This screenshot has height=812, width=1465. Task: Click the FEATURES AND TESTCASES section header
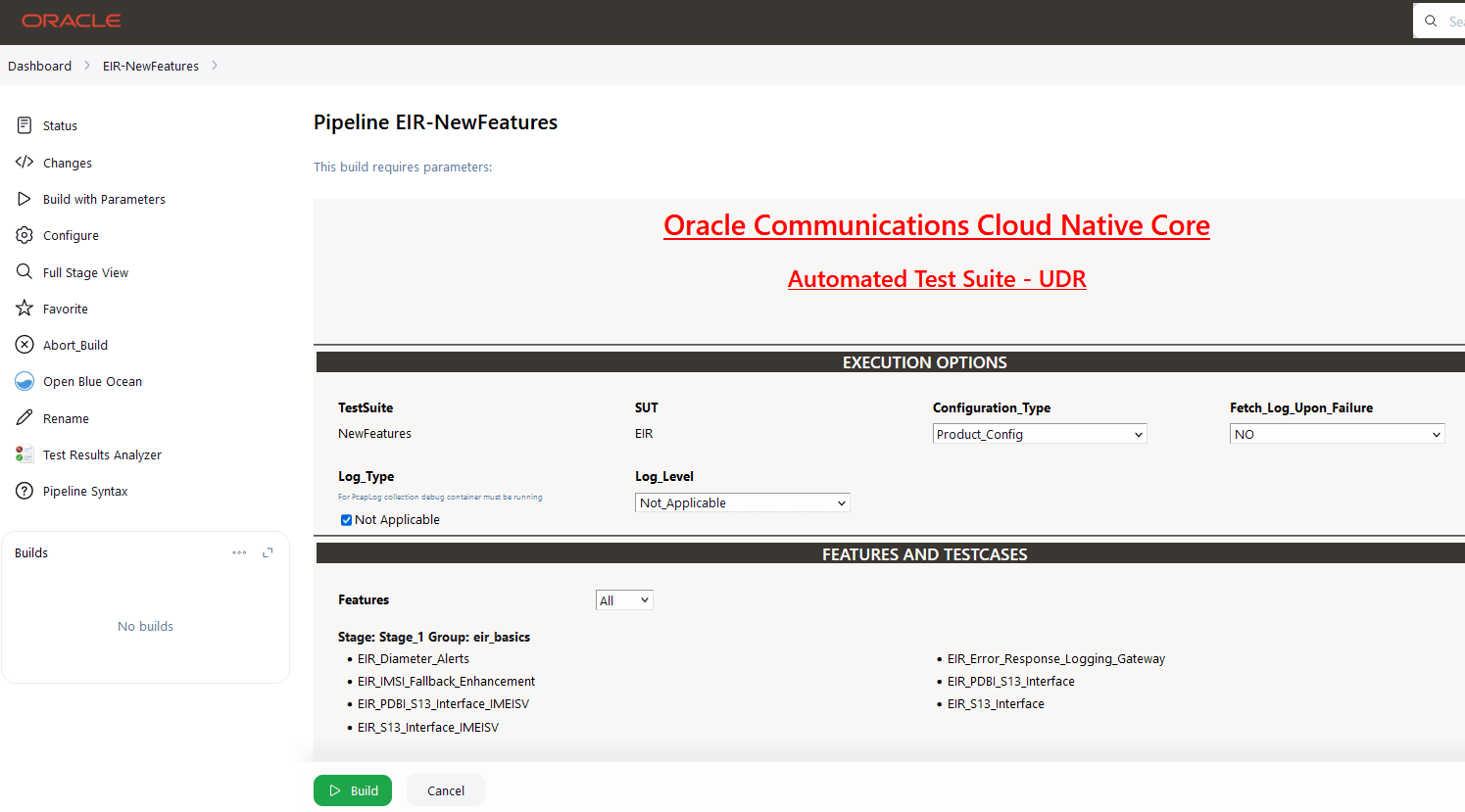click(925, 554)
